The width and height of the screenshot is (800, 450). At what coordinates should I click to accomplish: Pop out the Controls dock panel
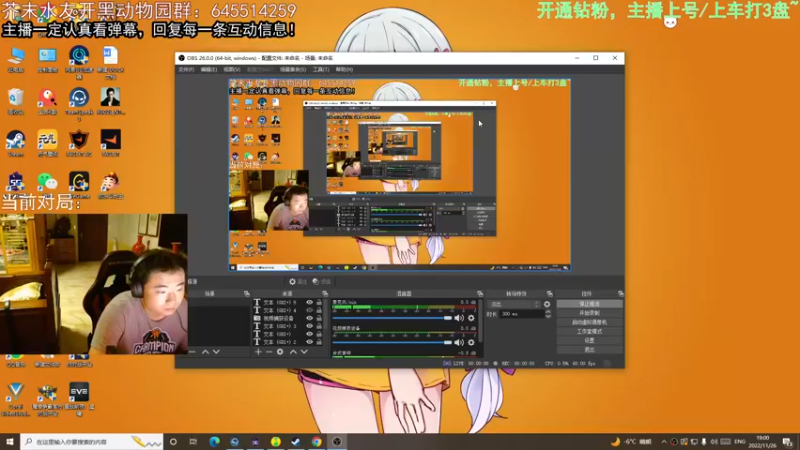tap(620, 294)
